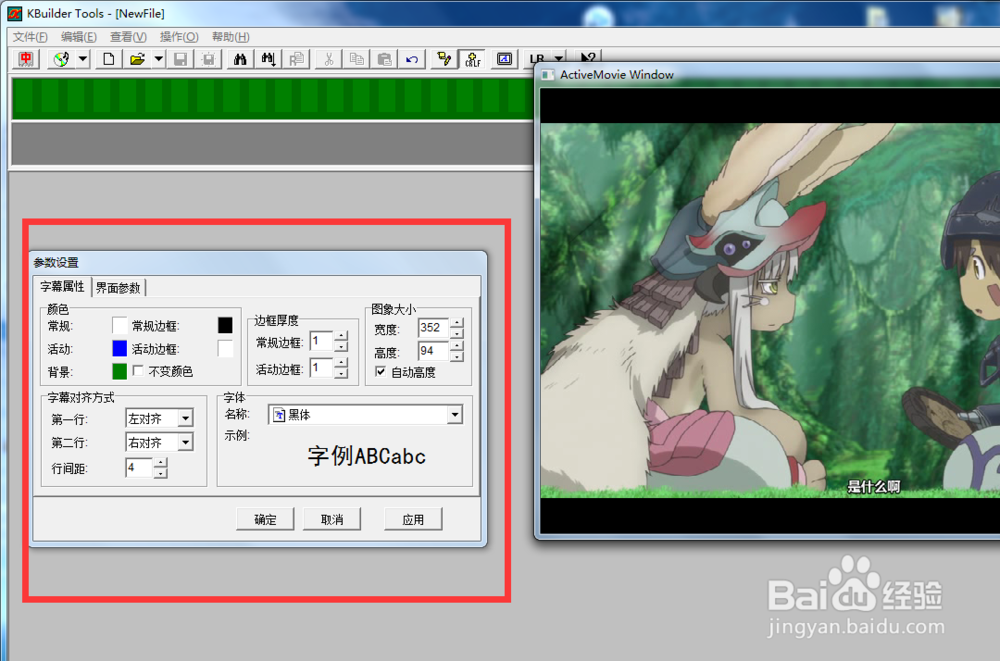
Task: Click the 高度 field containing 94
Action: pos(434,351)
